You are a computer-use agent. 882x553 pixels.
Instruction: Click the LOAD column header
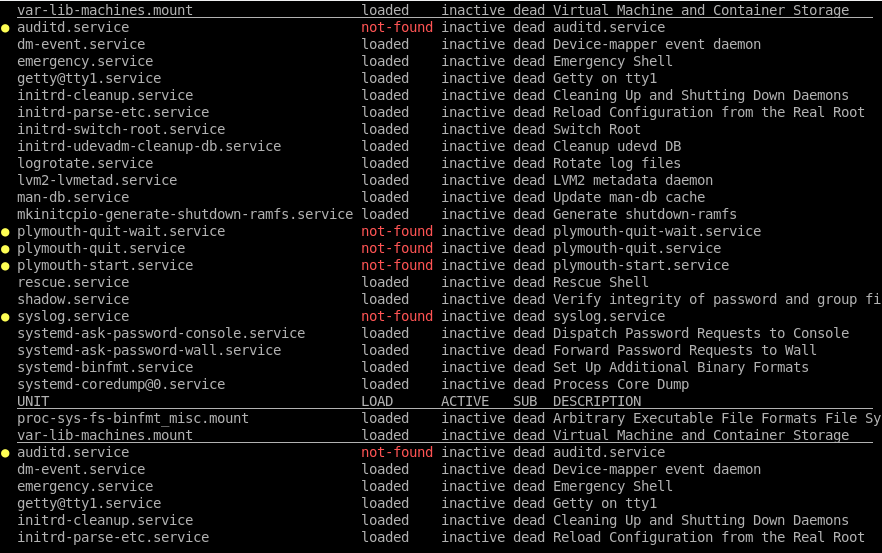click(377, 401)
